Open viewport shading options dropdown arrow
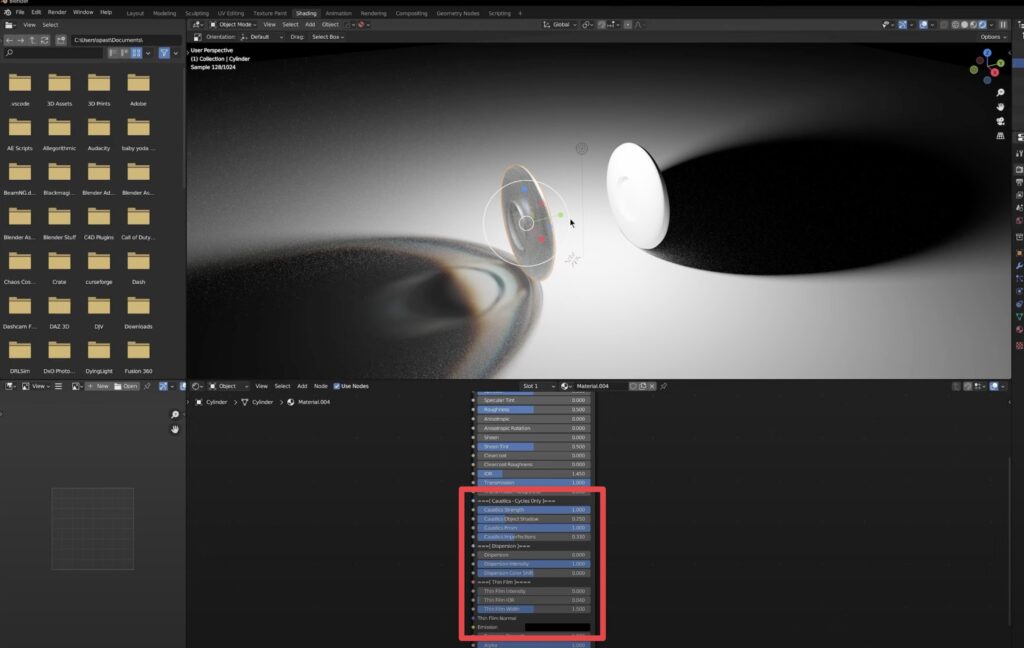Viewport: 1024px width, 648px height. point(991,25)
